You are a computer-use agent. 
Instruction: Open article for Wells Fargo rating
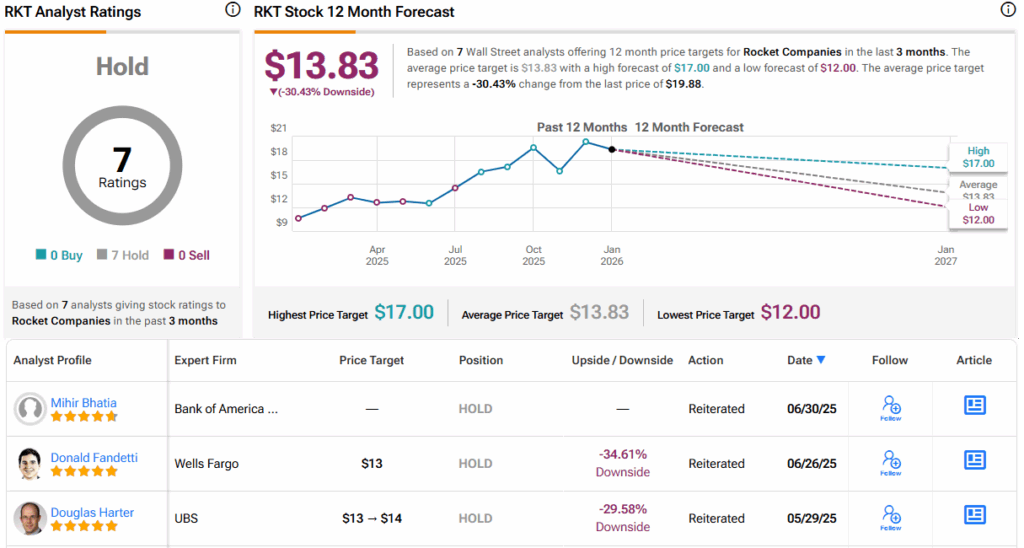click(974, 460)
